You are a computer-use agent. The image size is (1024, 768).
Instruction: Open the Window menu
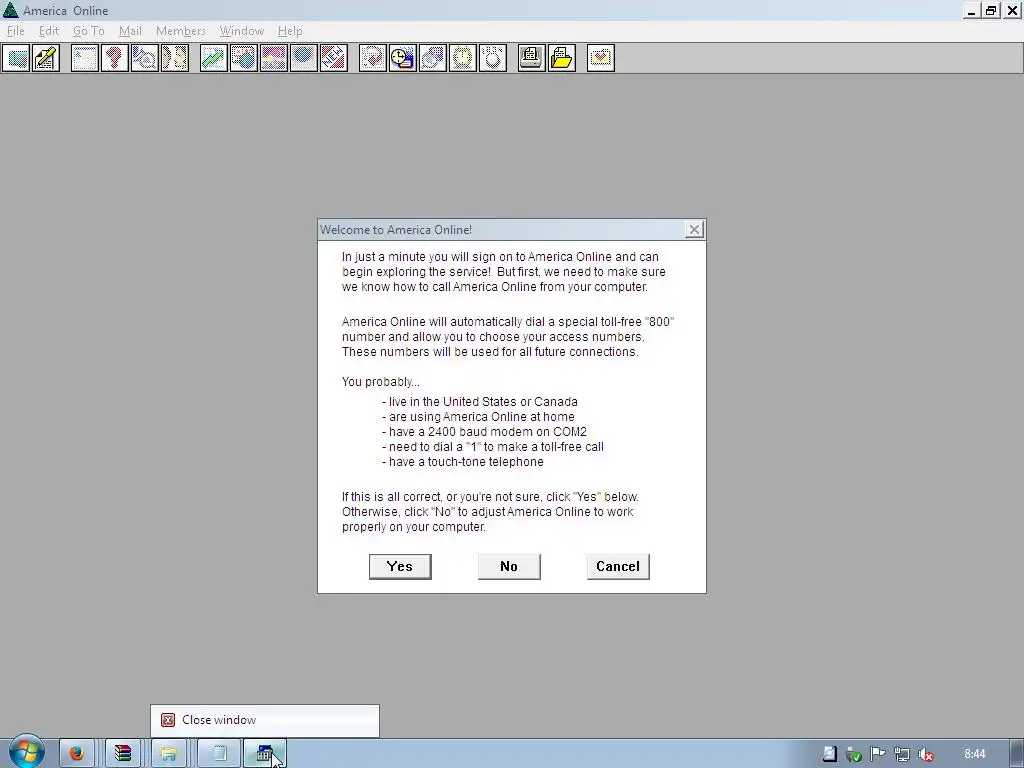pos(242,31)
